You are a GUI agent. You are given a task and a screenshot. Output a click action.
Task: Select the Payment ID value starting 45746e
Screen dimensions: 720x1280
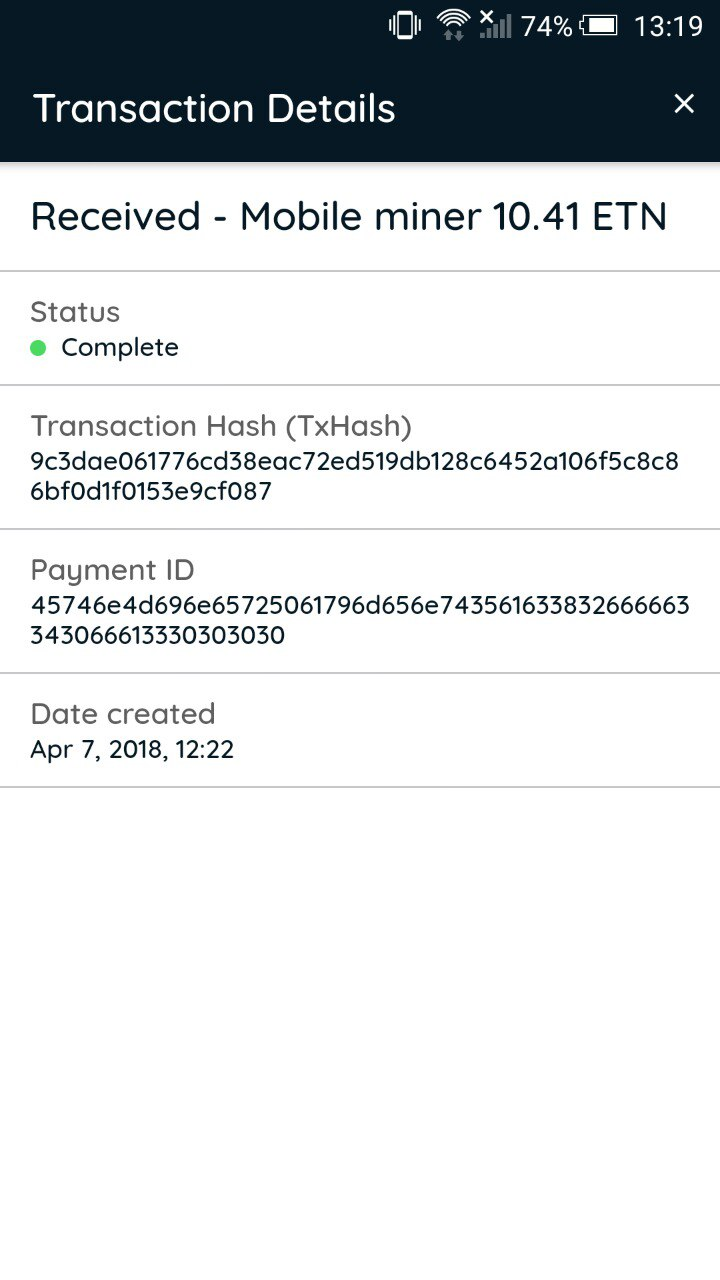click(x=360, y=606)
